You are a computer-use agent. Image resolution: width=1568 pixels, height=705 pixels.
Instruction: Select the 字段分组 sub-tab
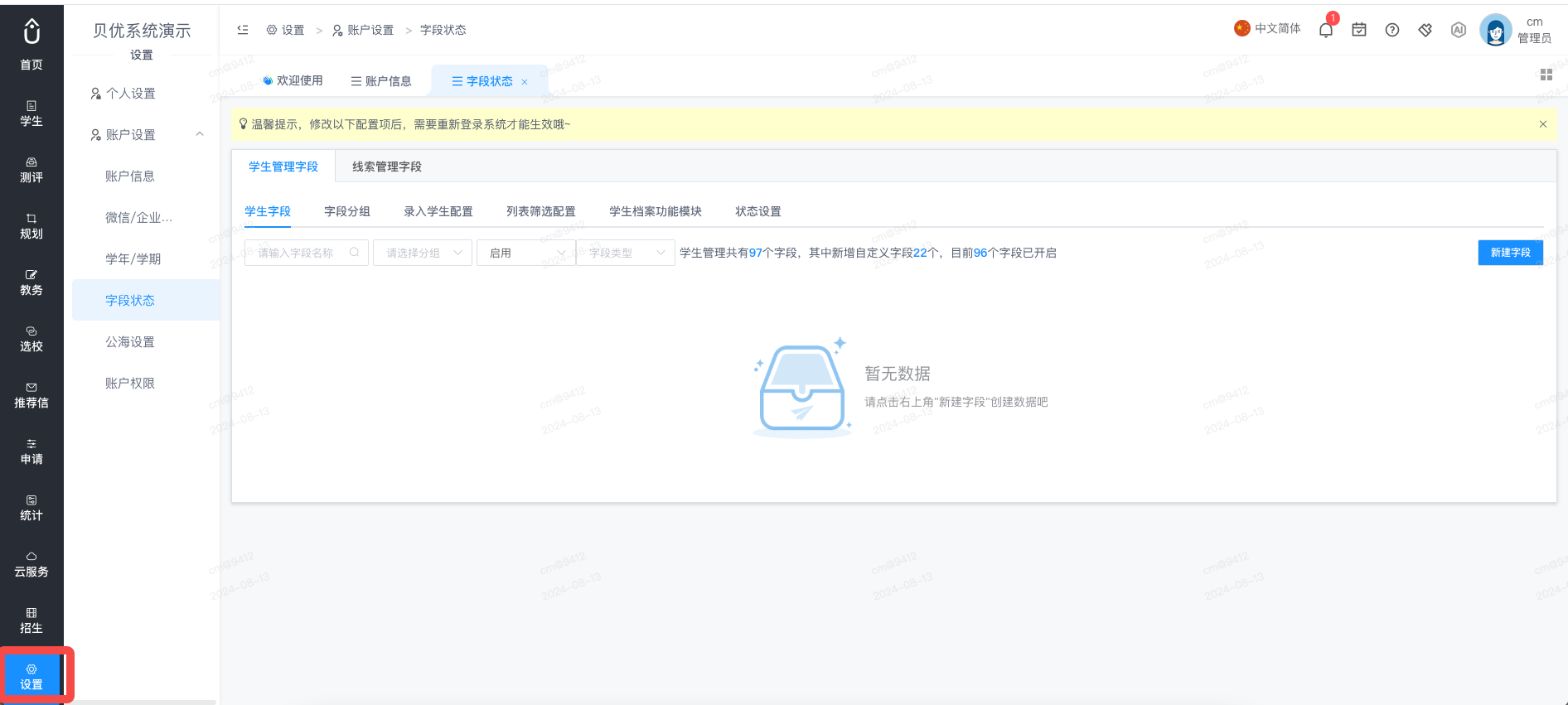point(347,211)
